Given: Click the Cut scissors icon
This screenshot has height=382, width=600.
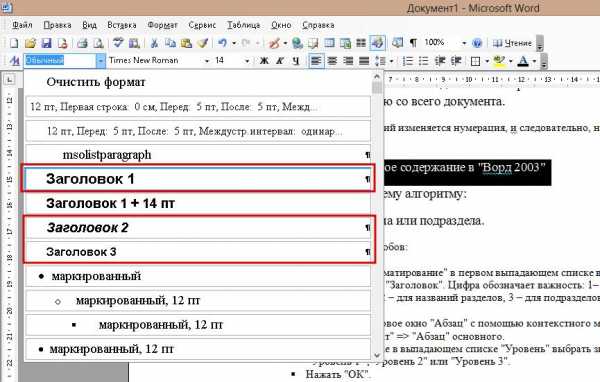Looking at the screenshot, I should (154, 43).
